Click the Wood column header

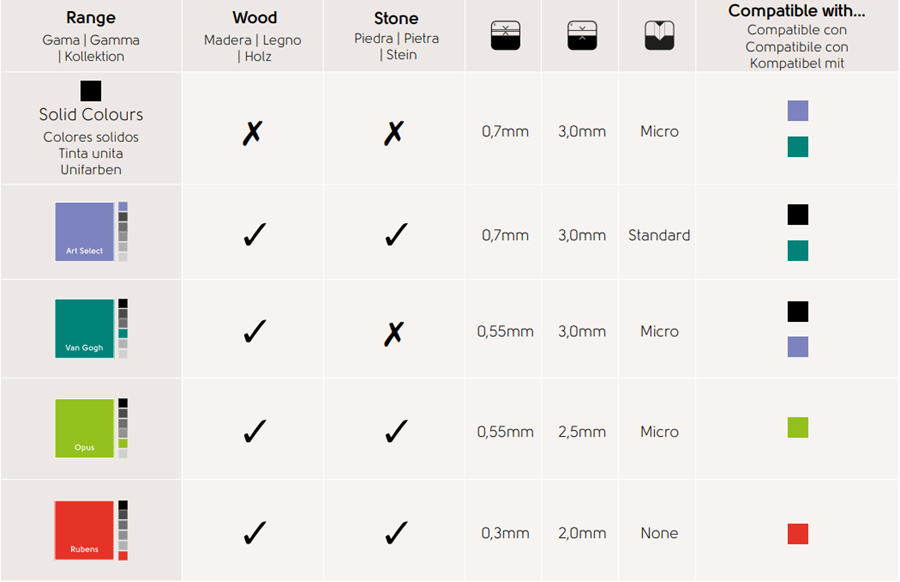coord(253,18)
